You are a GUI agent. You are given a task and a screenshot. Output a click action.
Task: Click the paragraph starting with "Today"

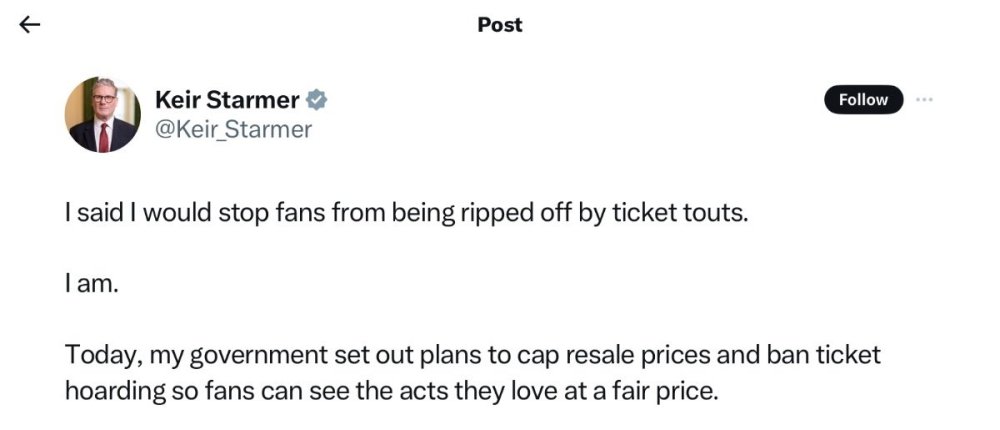(x=470, y=372)
